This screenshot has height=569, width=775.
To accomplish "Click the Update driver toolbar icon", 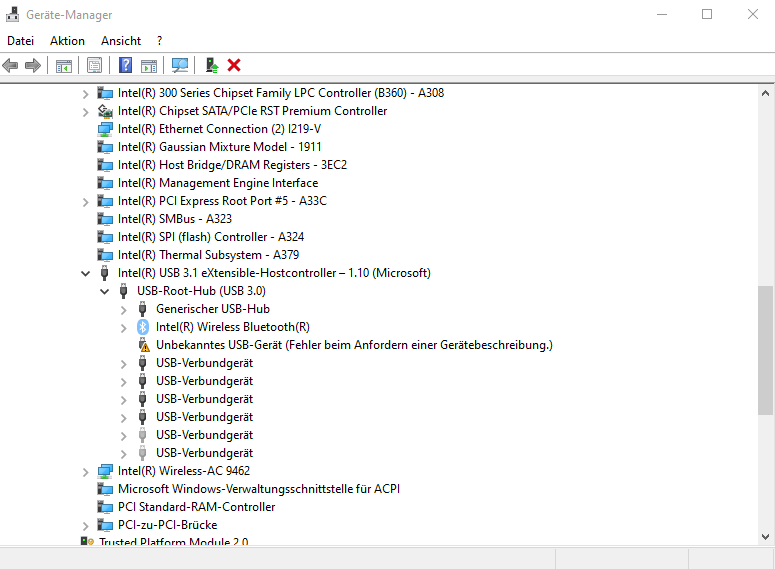I will tap(212, 65).
